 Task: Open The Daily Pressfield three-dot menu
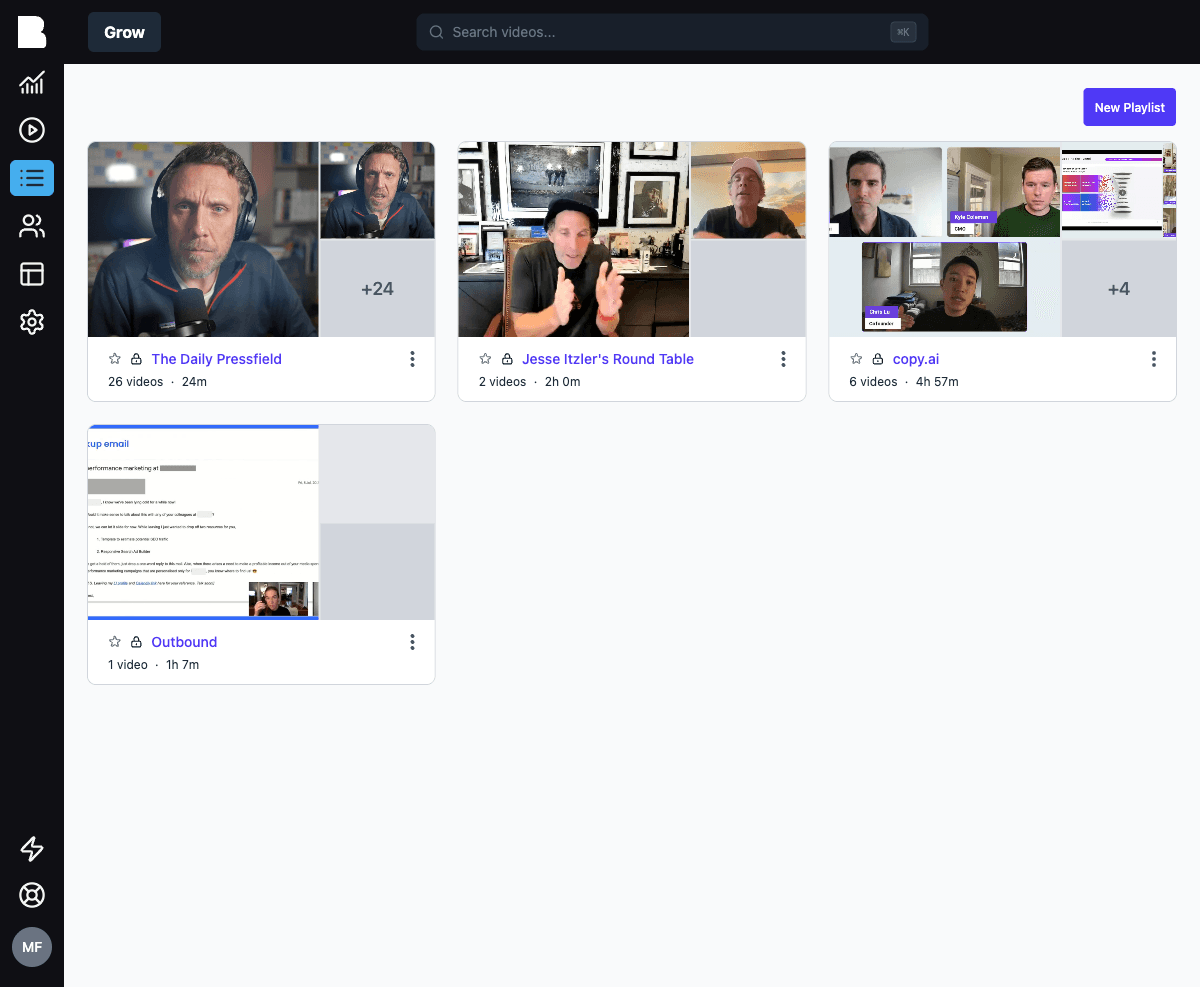[412, 359]
